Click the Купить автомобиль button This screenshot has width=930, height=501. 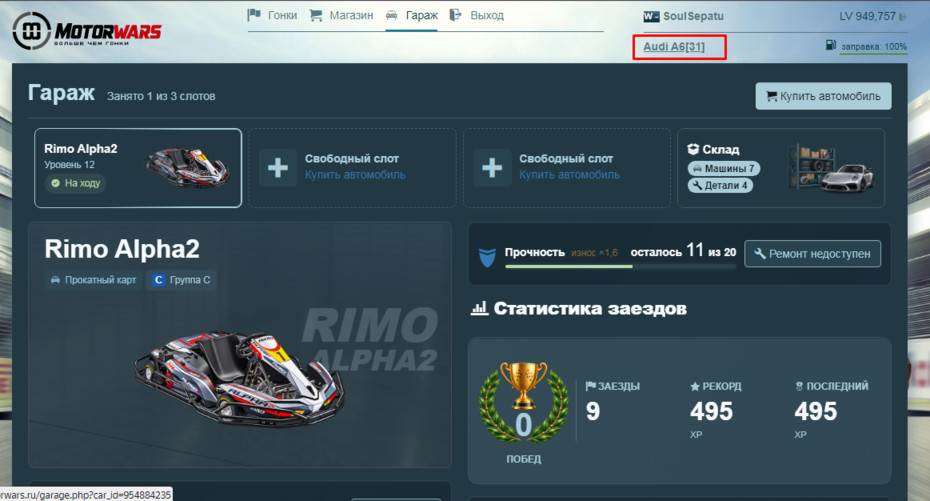[x=823, y=96]
